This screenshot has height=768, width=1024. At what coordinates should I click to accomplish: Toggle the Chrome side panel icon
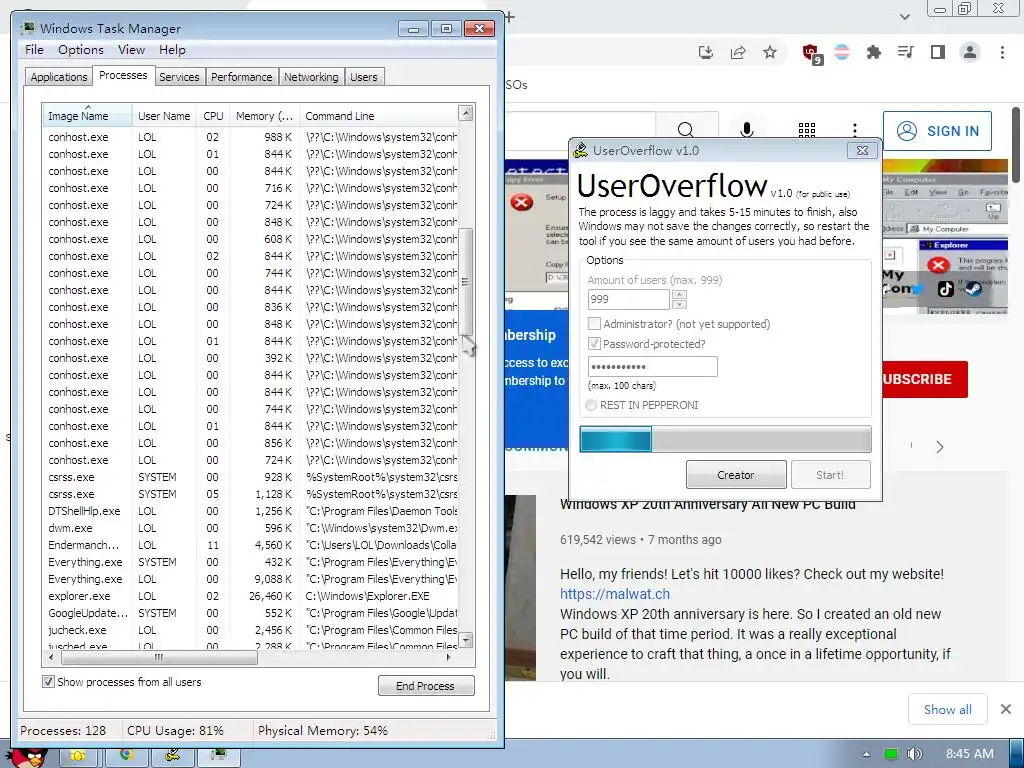pyautogui.click(x=938, y=52)
